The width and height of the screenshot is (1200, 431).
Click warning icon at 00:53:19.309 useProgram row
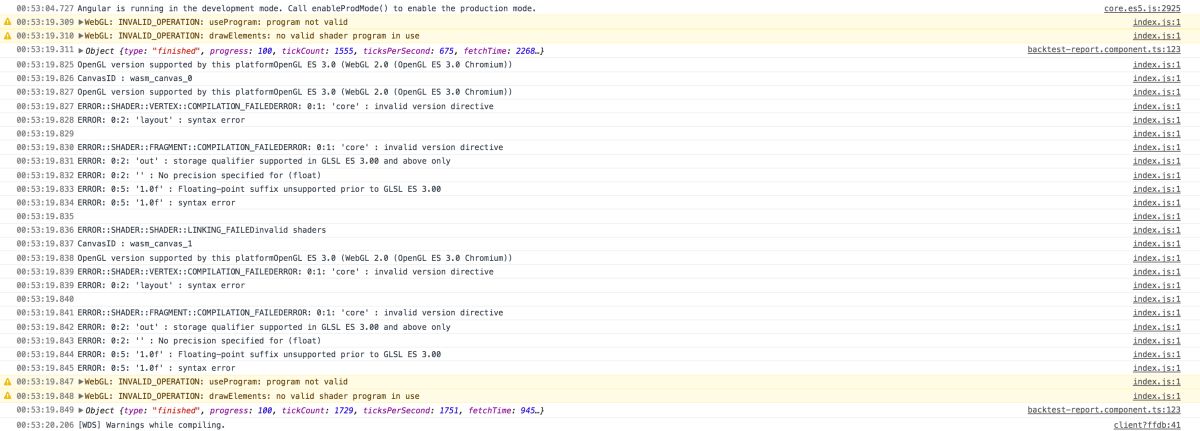coord(8,21)
